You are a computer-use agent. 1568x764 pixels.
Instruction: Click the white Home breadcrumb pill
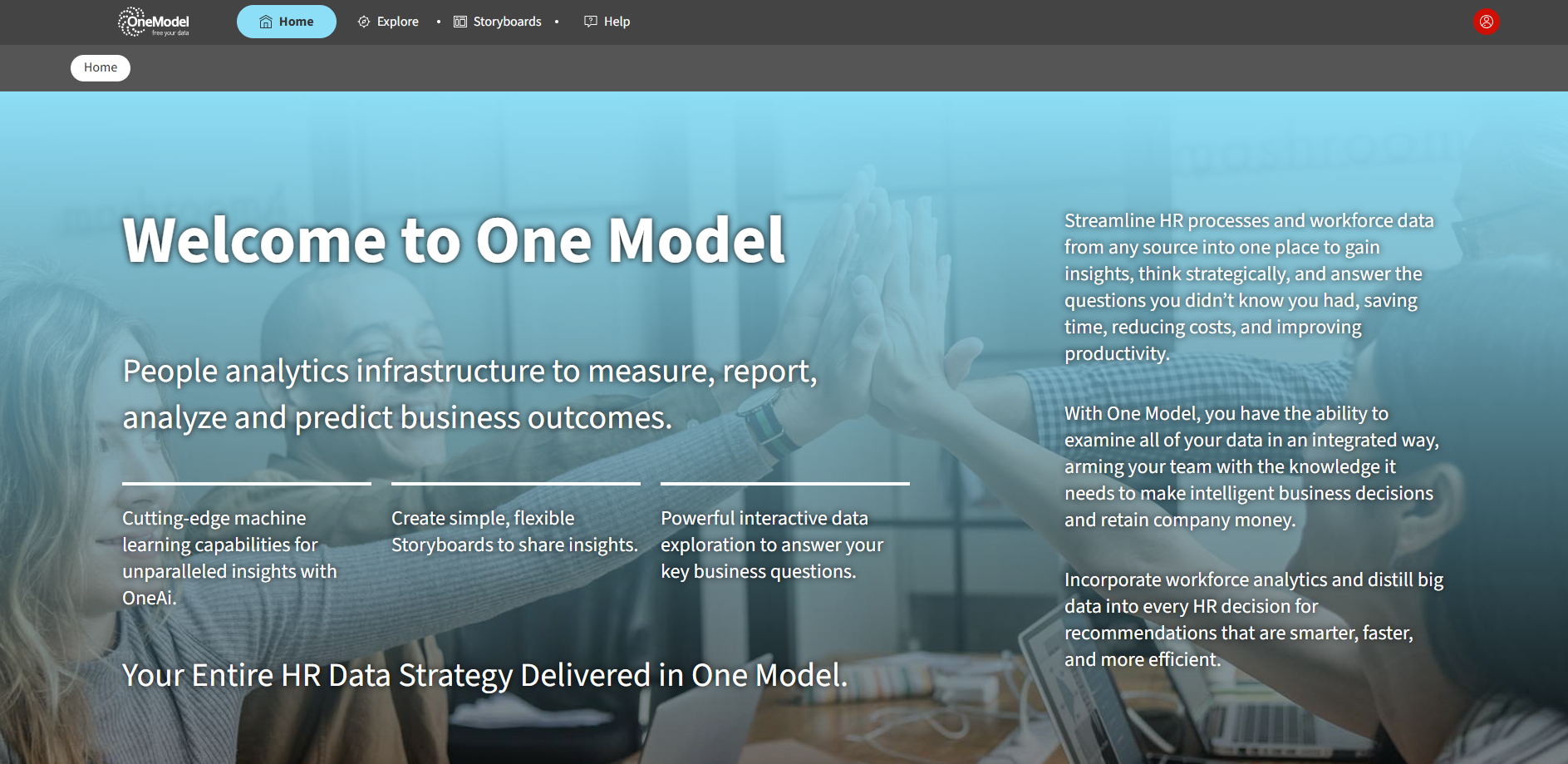(x=101, y=67)
